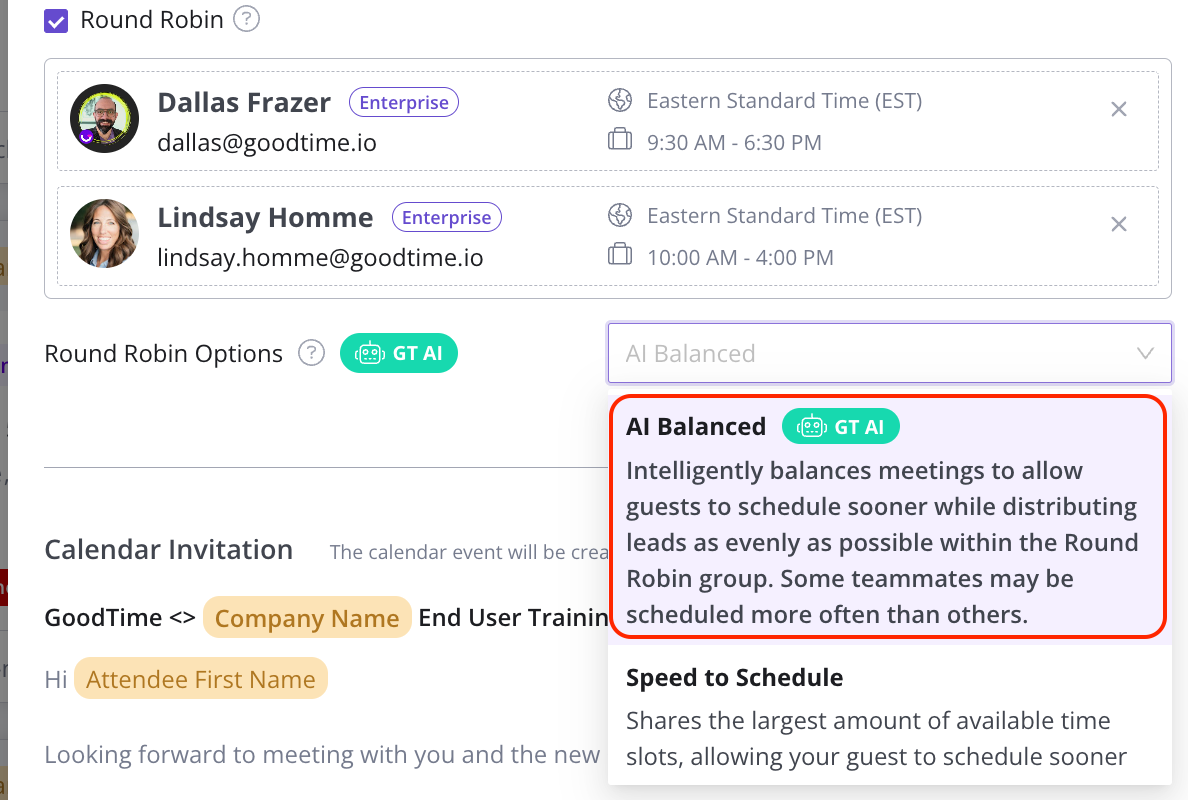Click Enterprise badge next to Dallas Frazer
Screen dimensions: 1188x800
coord(404,102)
